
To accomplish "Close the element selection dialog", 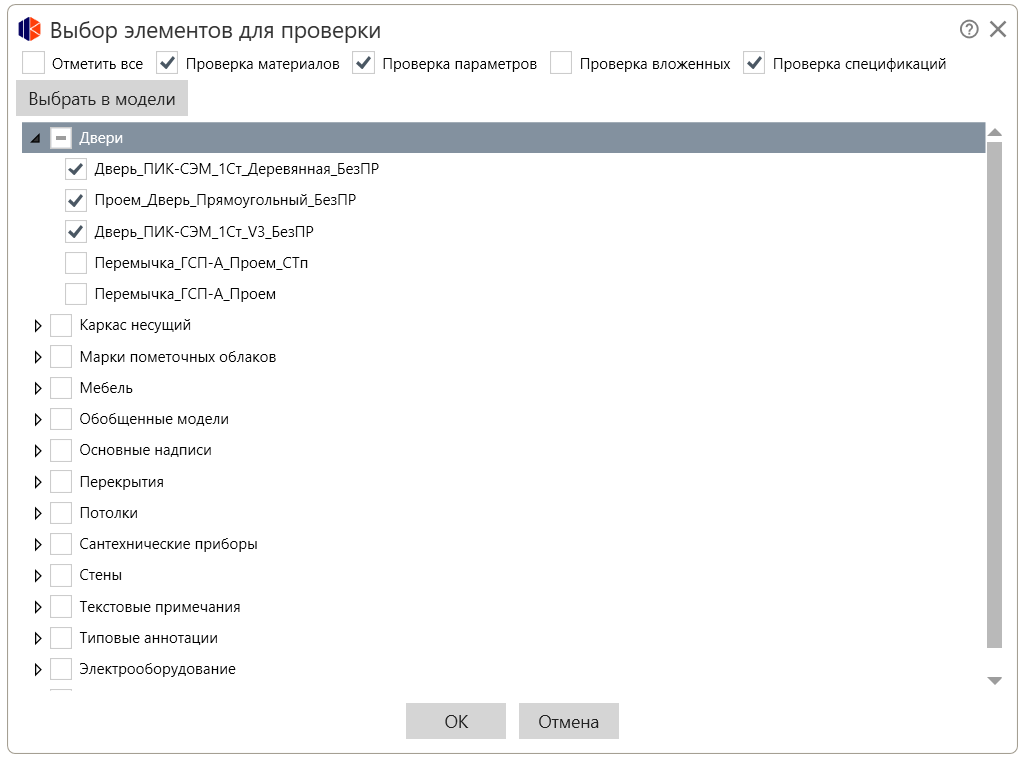I will tap(998, 29).
